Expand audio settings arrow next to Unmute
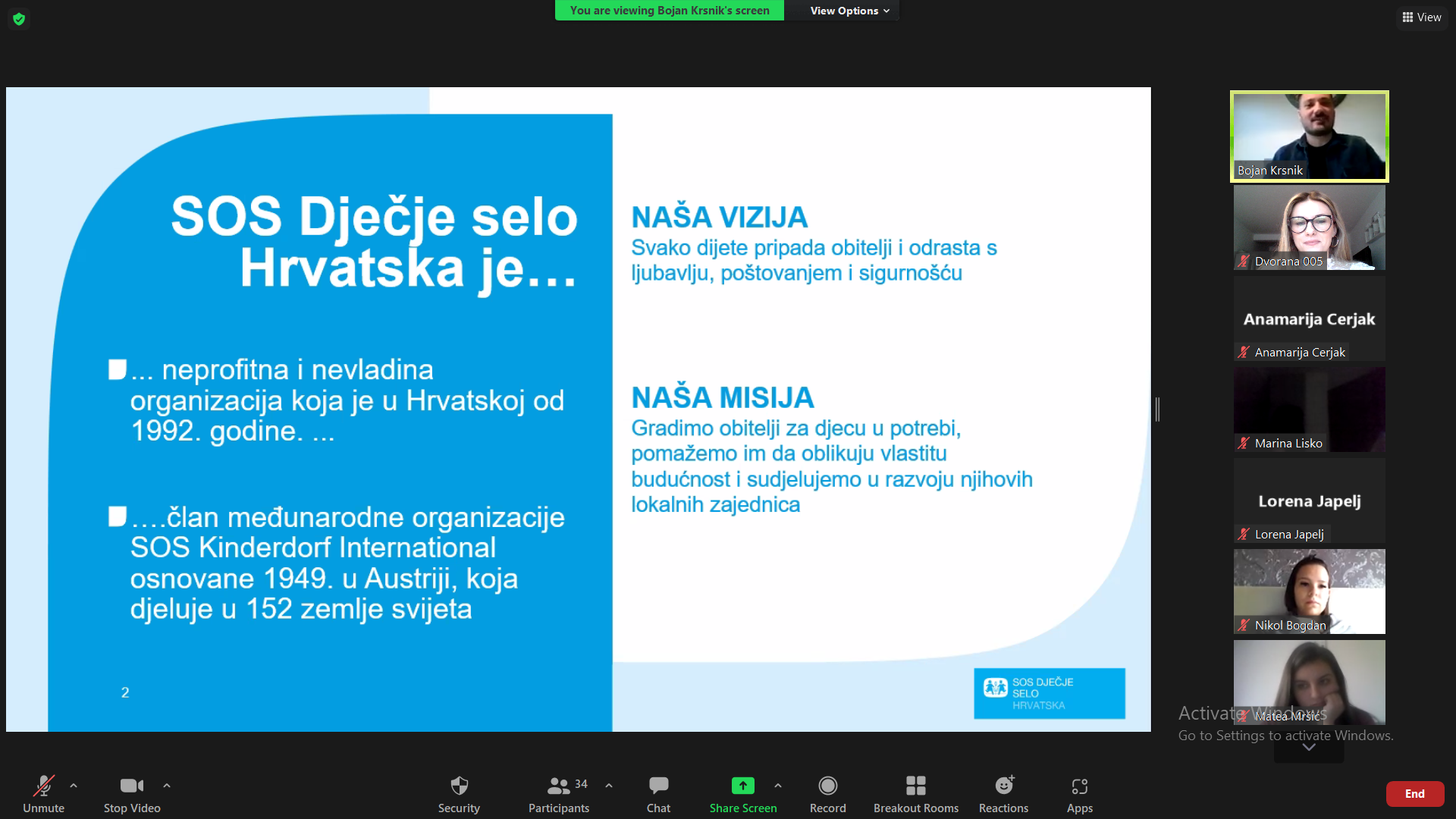This screenshot has width=1456, height=819. point(74,786)
